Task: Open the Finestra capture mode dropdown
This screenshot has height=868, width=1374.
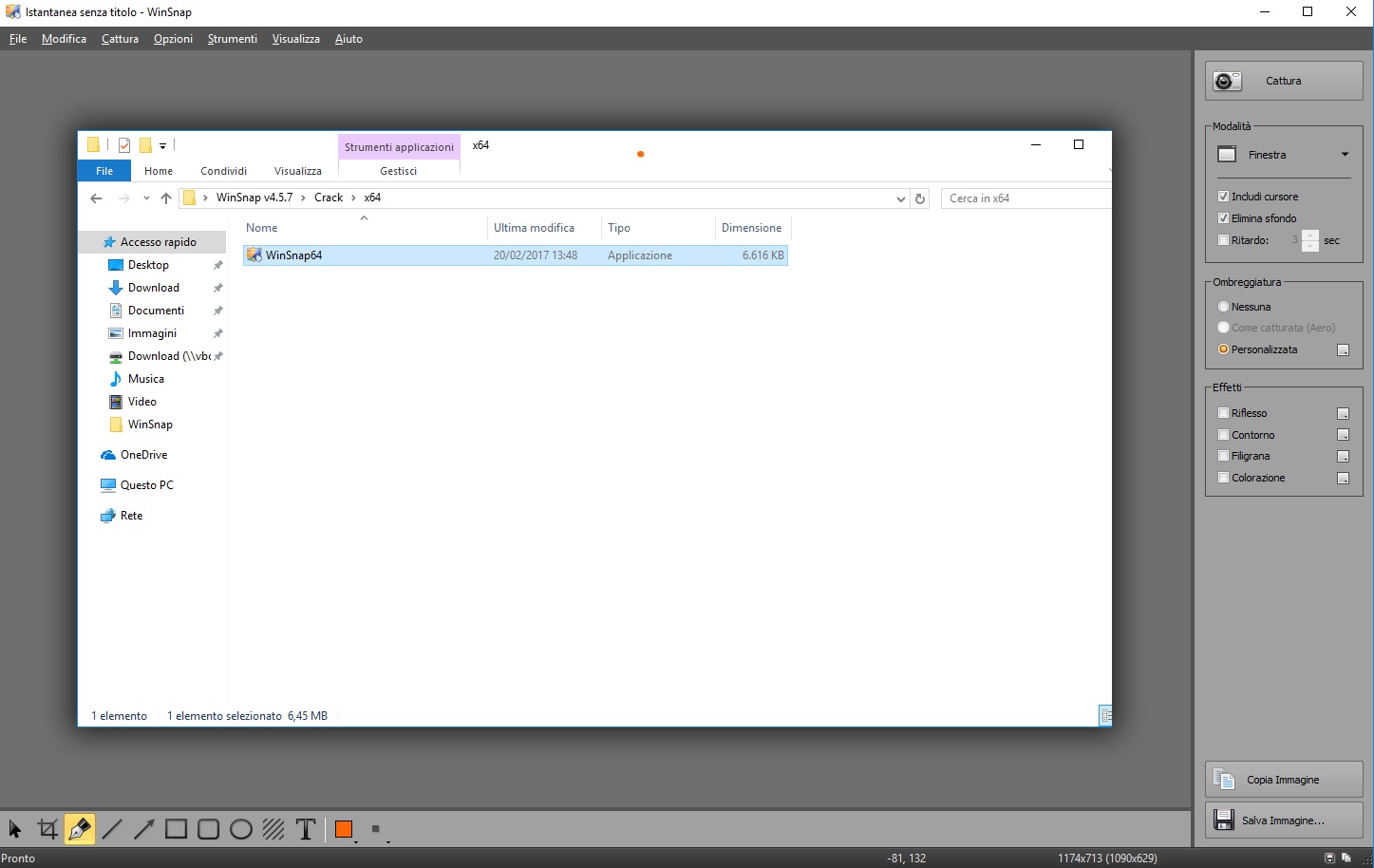Action: click(x=1284, y=155)
